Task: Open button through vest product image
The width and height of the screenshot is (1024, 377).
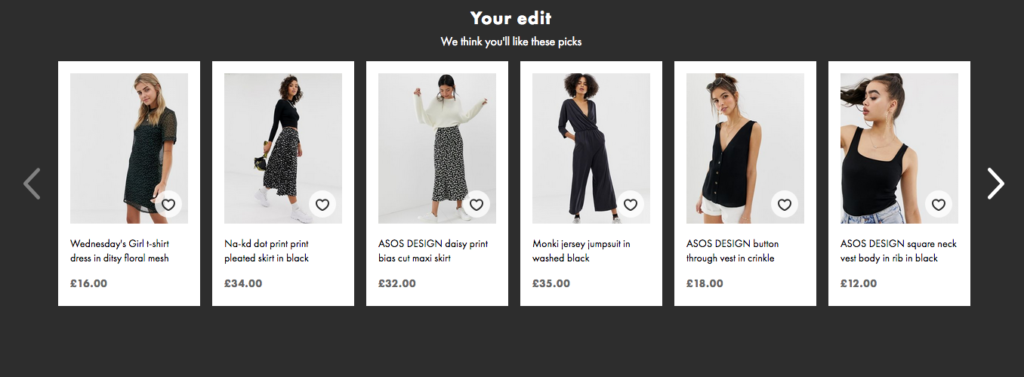Action: coord(745,148)
